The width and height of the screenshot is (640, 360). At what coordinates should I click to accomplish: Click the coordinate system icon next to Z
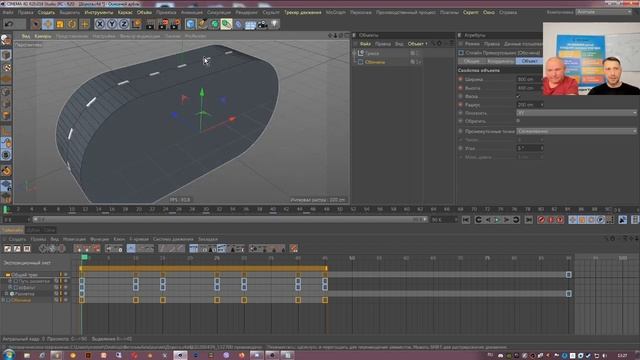tap(136, 24)
